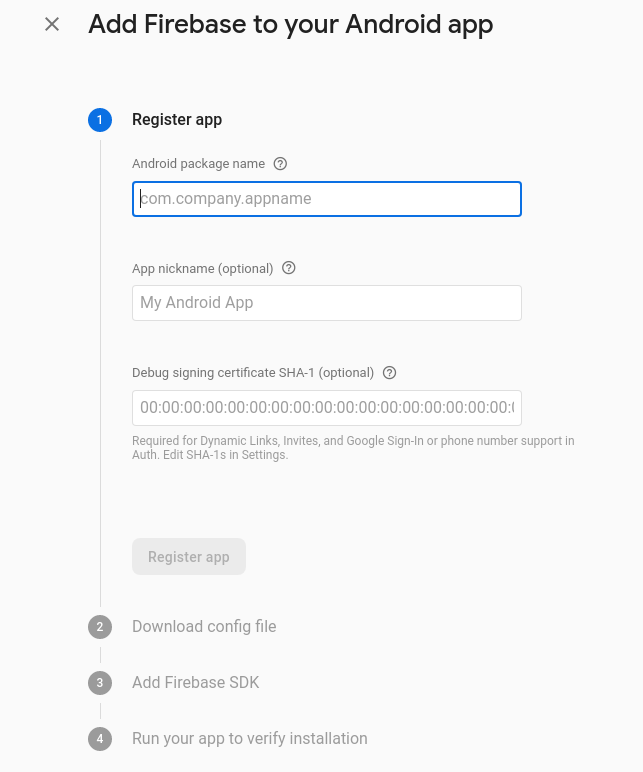Click the Android package name label
Screen dimensions: 643x772
(x=198, y=164)
